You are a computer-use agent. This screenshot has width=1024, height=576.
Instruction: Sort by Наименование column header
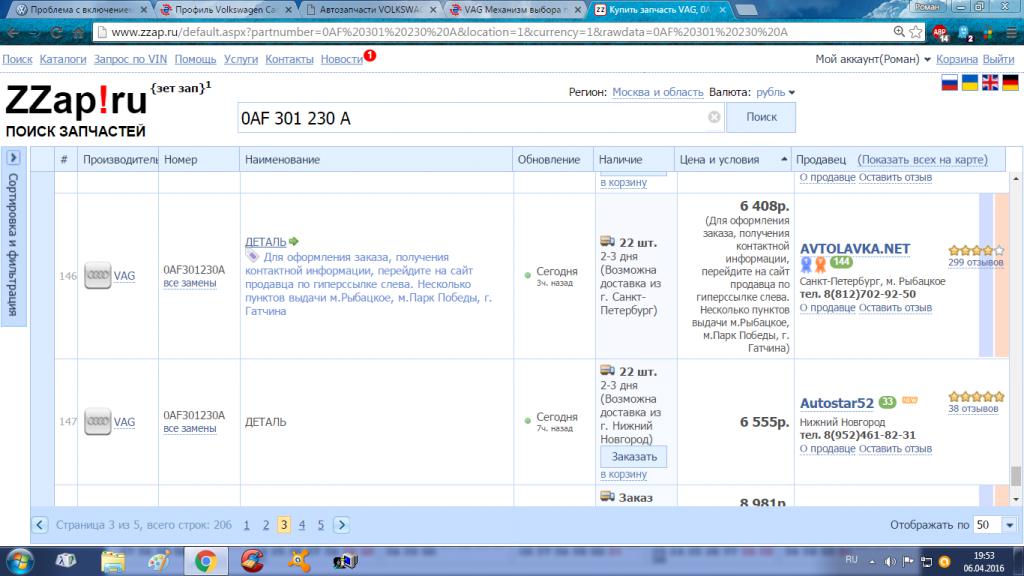click(x=282, y=159)
